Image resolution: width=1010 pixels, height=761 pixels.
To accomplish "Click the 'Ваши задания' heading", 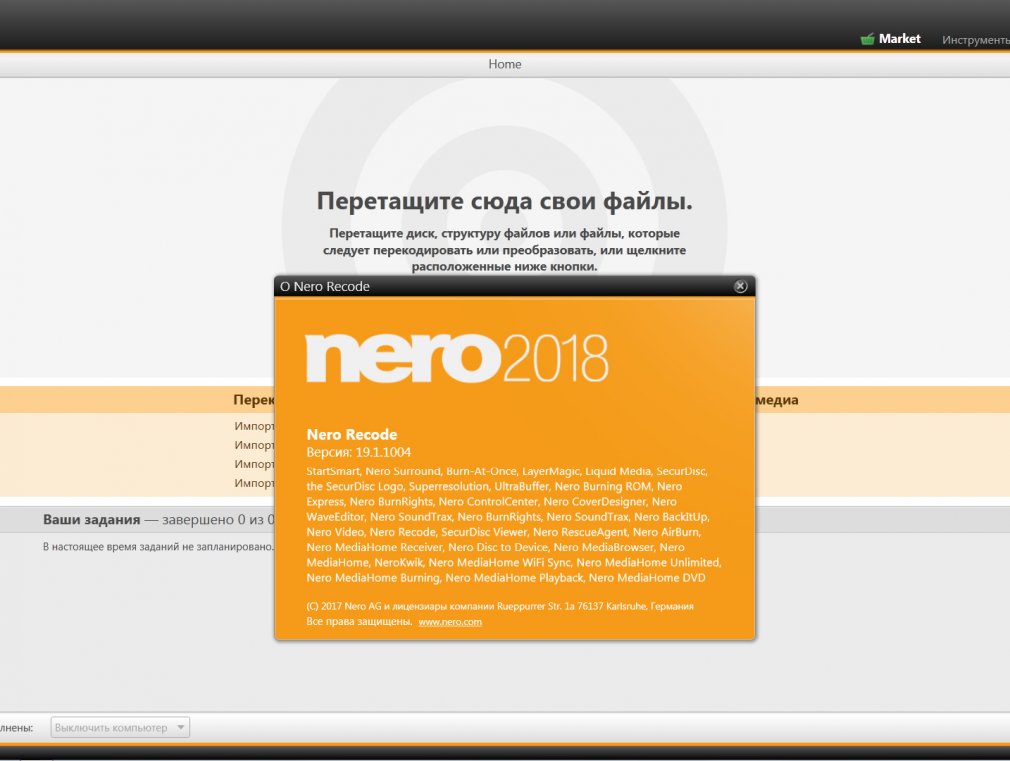I will [91, 519].
